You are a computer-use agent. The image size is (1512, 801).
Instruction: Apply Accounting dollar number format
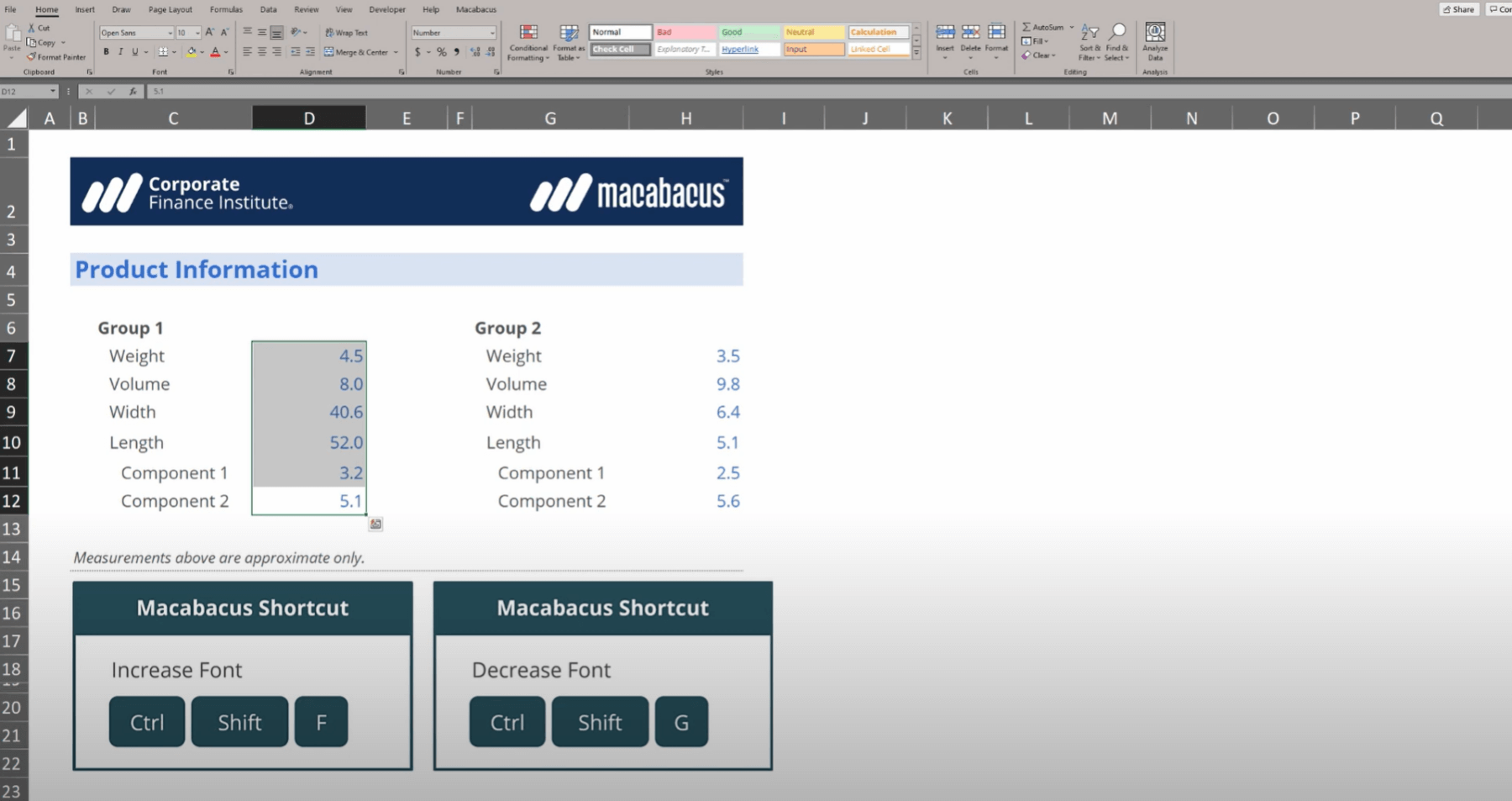[417, 52]
